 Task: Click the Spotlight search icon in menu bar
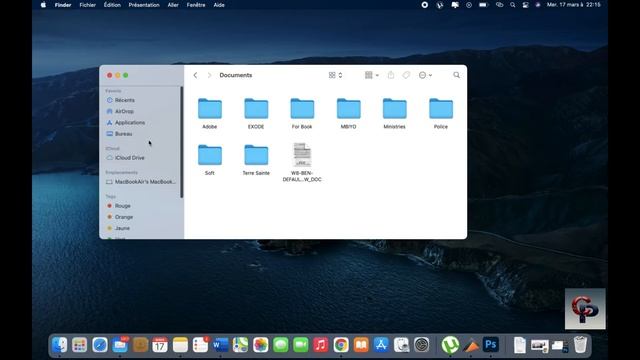coord(513,5)
